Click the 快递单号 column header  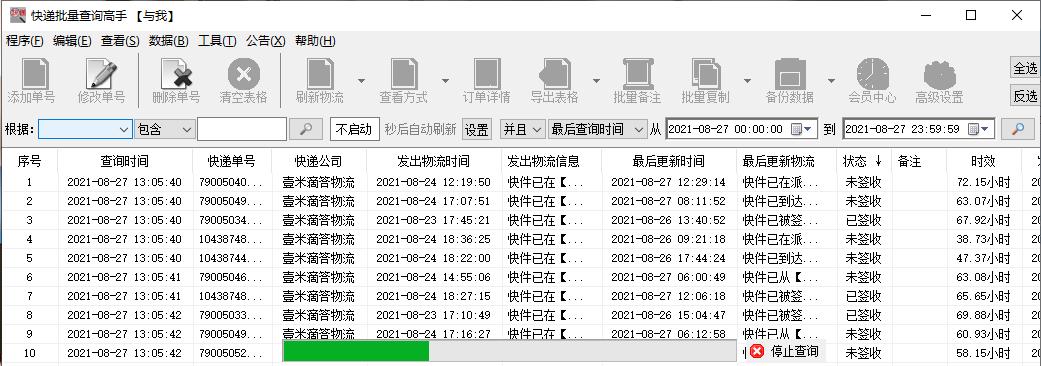(231, 161)
